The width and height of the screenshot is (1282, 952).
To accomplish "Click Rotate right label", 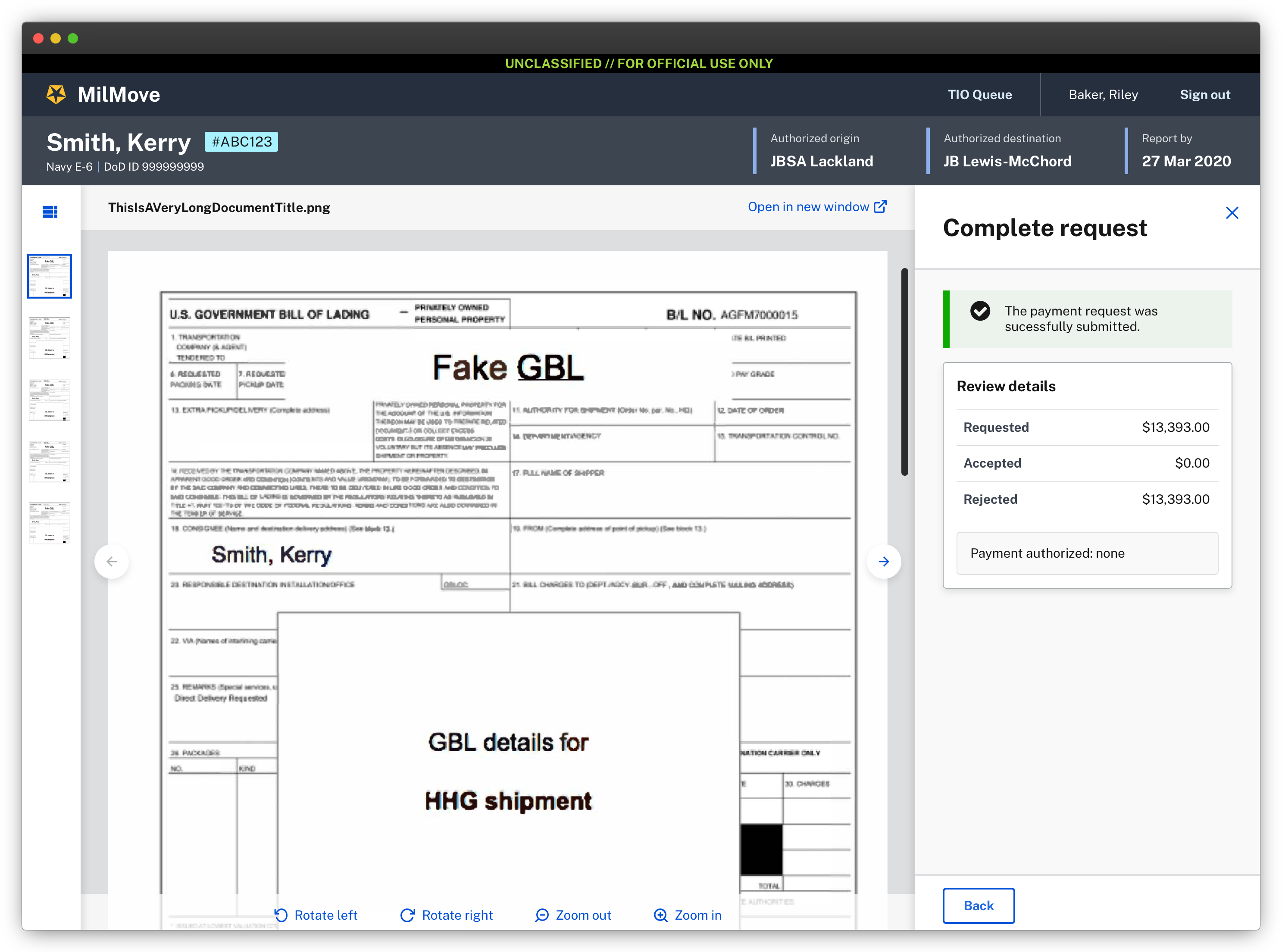I will (457, 915).
